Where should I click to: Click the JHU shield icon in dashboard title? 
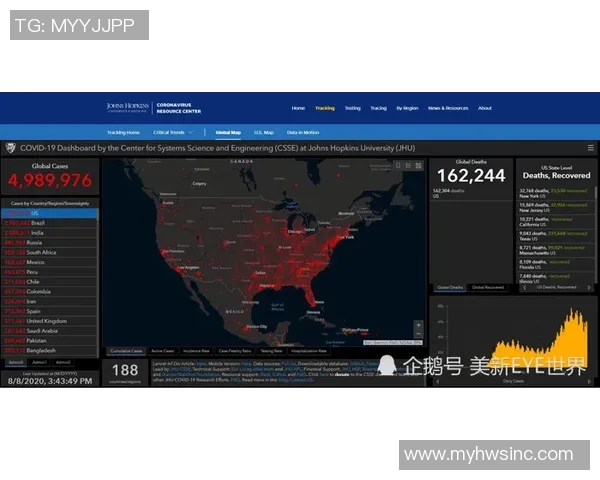[x=10, y=147]
